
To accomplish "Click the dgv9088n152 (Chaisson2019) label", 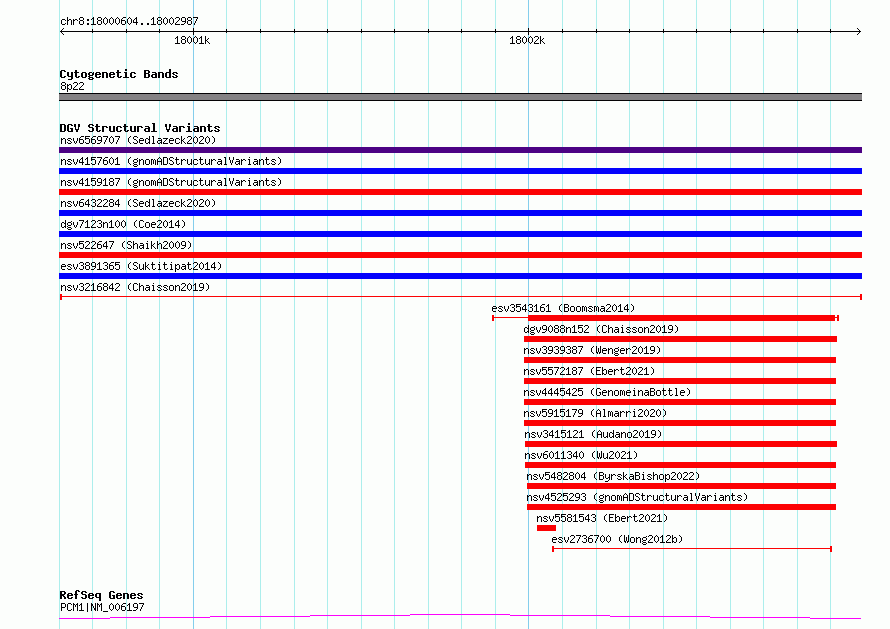I will (601, 329).
